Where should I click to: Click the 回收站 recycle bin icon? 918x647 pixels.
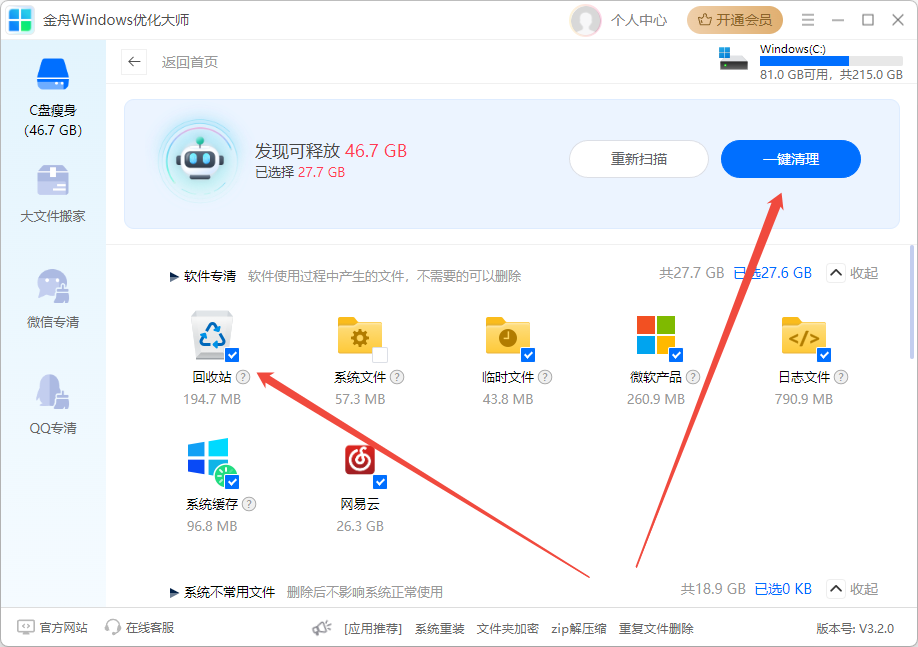tap(212, 335)
